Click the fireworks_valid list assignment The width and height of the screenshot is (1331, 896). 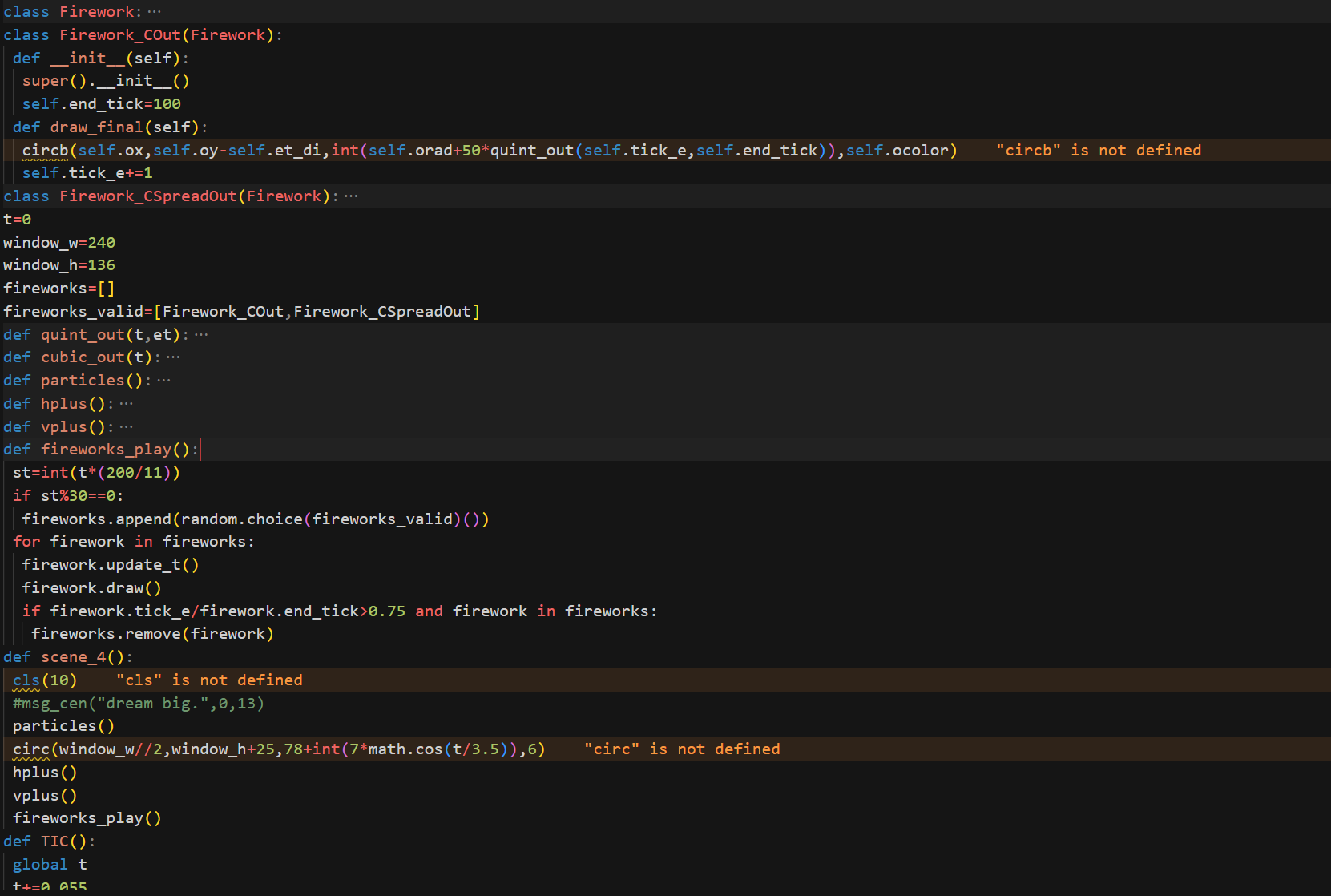tap(240, 312)
